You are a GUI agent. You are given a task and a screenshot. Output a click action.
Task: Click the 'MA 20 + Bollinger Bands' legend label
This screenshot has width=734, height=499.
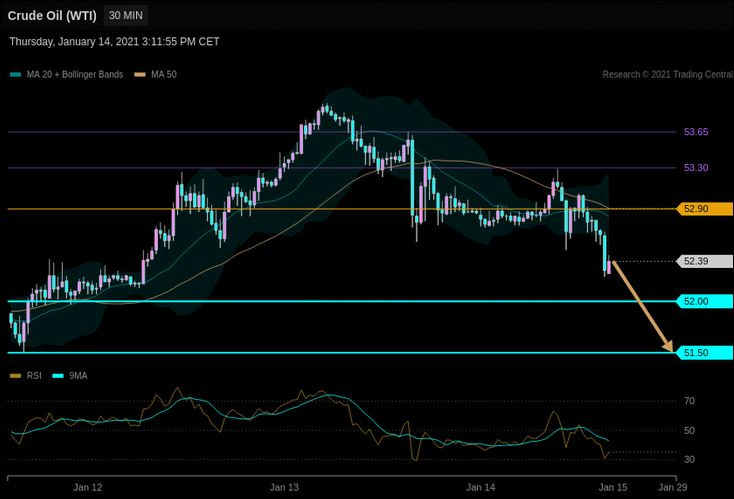[75, 74]
